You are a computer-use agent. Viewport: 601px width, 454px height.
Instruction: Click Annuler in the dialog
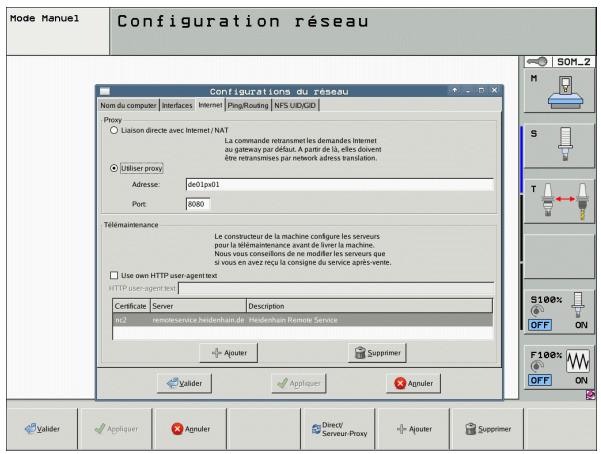pos(414,383)
